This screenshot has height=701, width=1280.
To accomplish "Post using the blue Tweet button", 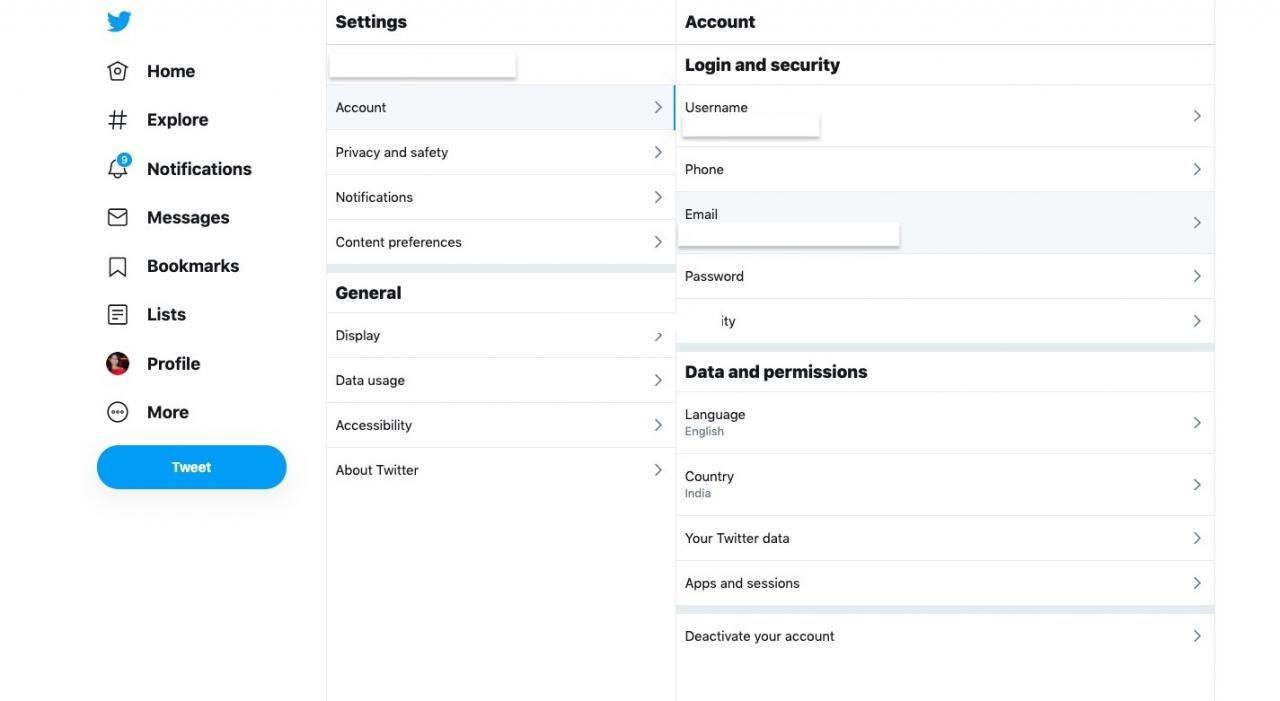I will (x=192, y=467).
